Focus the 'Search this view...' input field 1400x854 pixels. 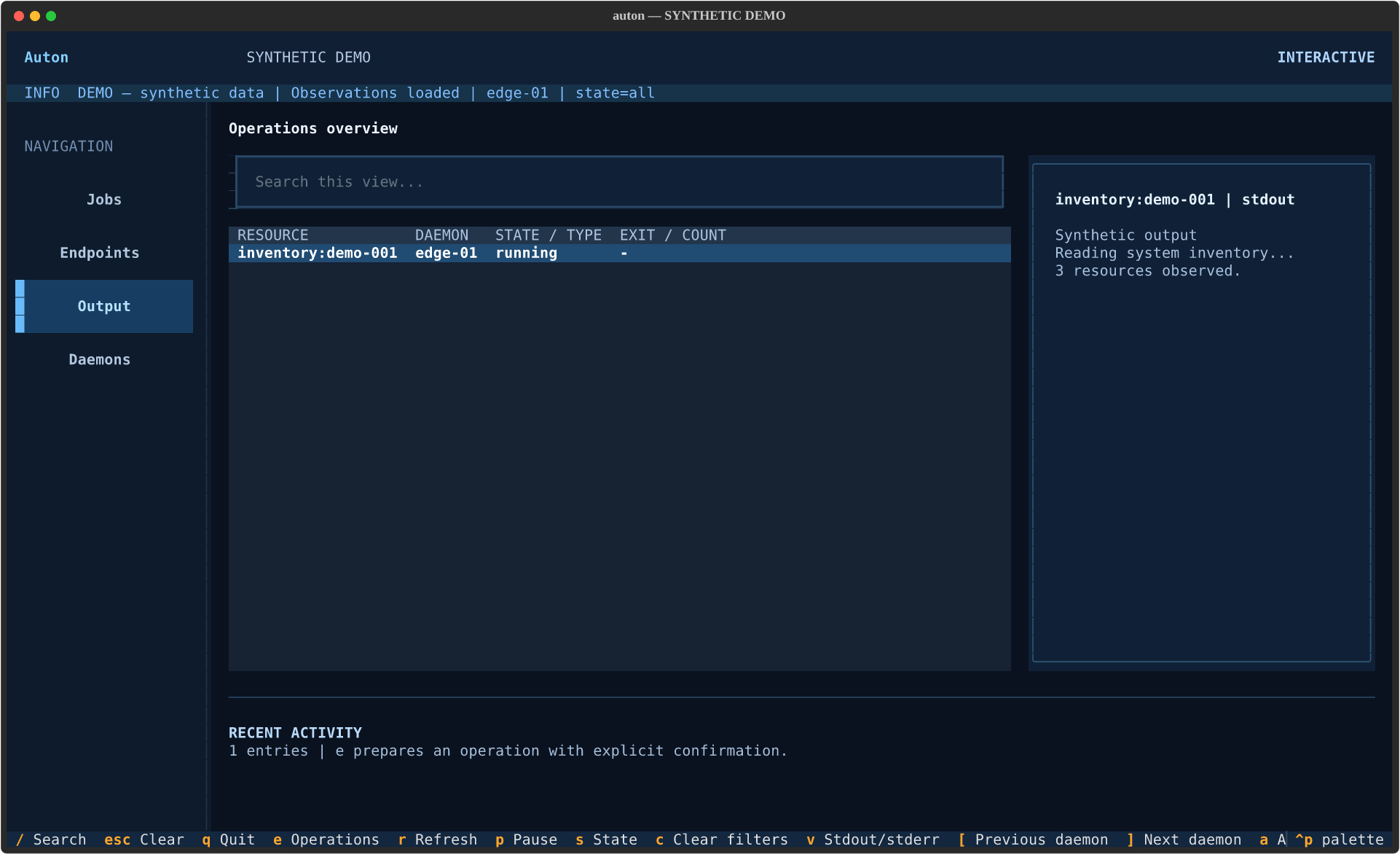(619, 182)
